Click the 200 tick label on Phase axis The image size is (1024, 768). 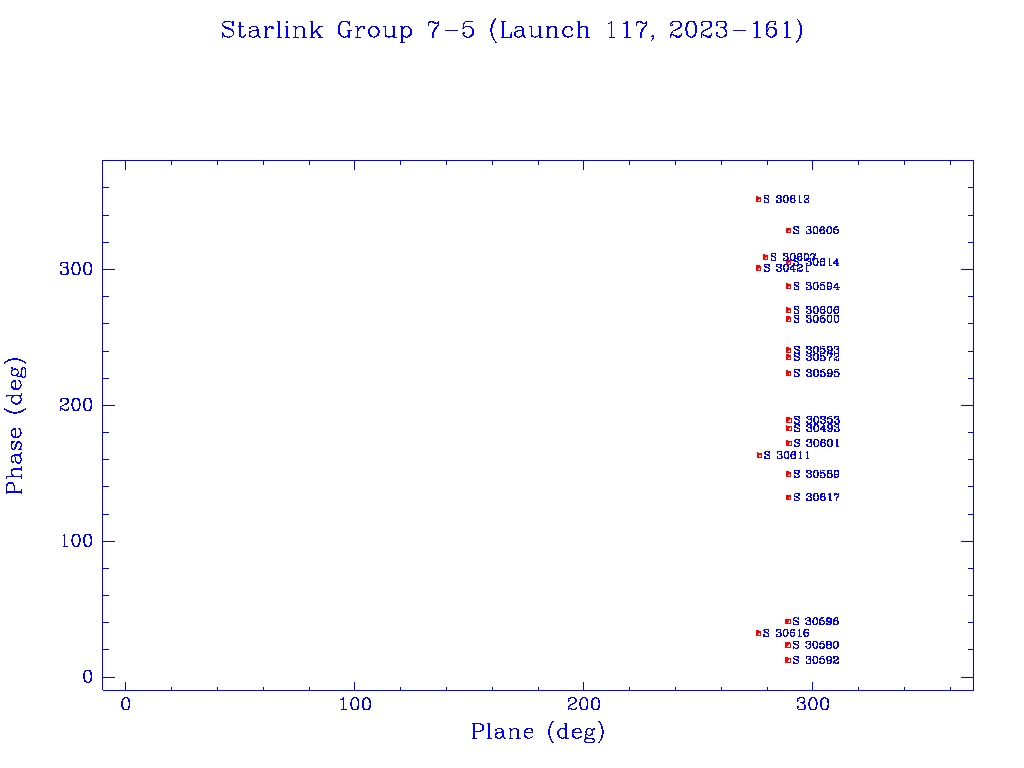[76, 405]
